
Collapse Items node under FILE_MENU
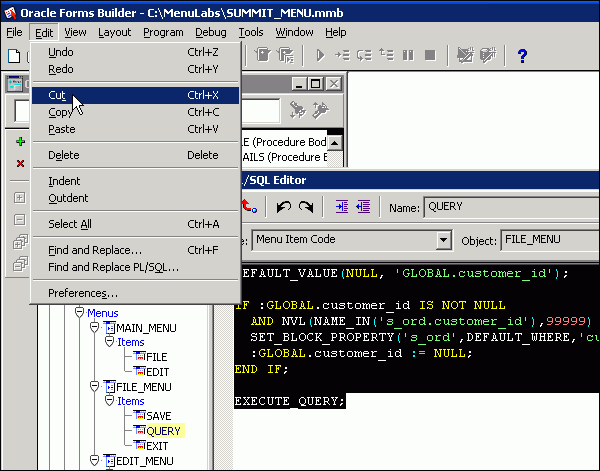(x=109, y=400)
